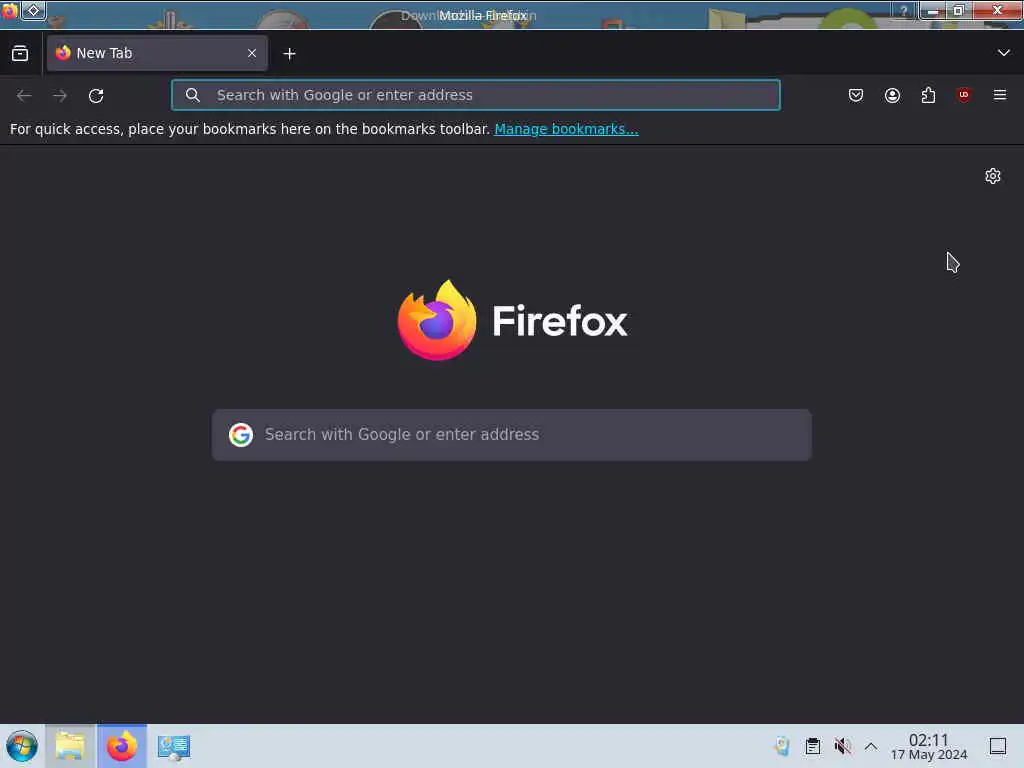Focus the top address bar field
Image resolution: width=1024 pixels, height=768 pixels.
[475, 95]
